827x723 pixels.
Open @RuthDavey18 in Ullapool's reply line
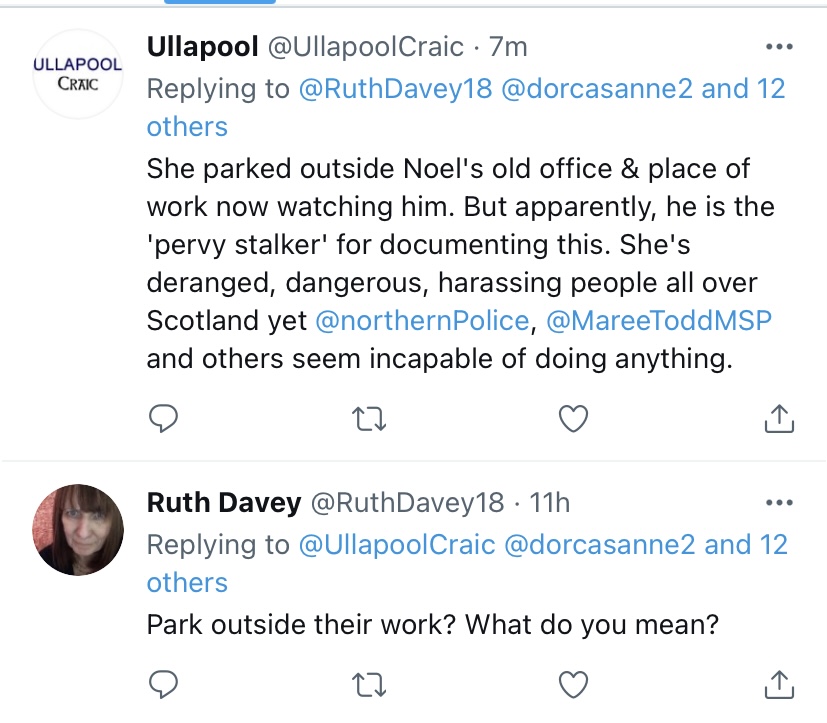click(396, 88)
